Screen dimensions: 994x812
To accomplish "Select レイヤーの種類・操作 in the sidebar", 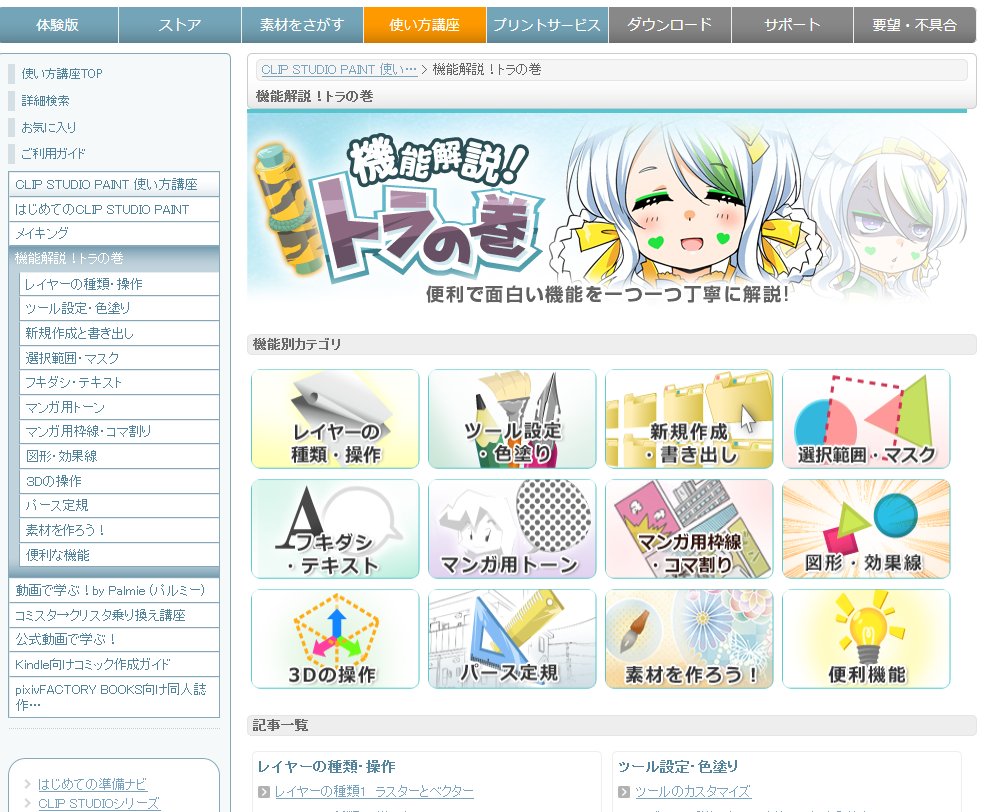I will pyautogui.click(x=119, y=284).
